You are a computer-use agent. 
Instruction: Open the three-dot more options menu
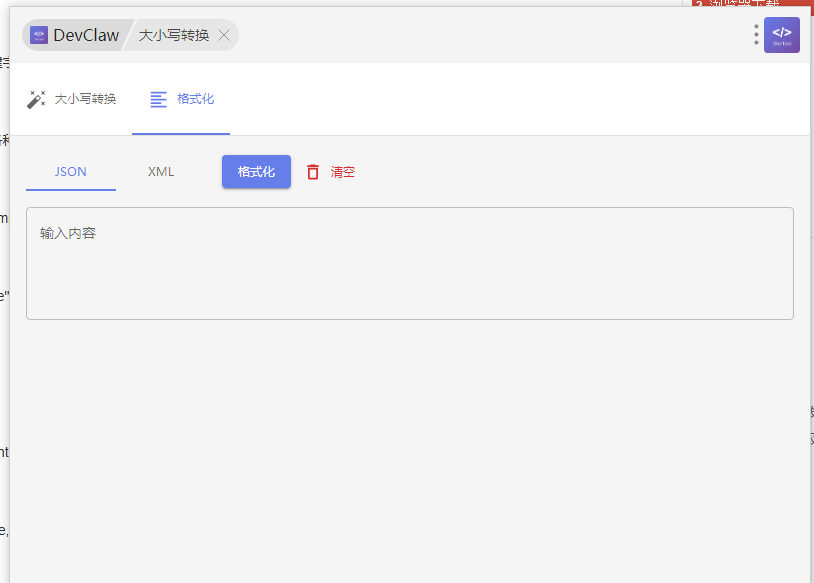coord(756,35)
